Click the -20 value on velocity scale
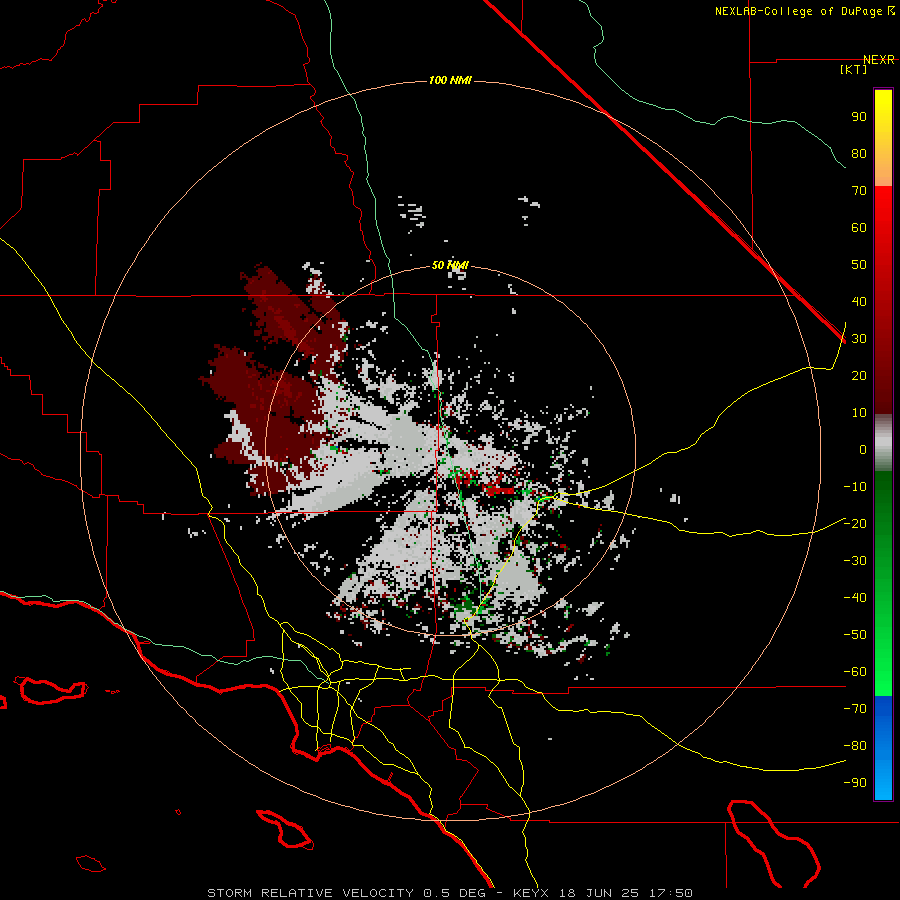Viewport: 900px width, 900px height. pyautogui.click(x=855, y=524)
